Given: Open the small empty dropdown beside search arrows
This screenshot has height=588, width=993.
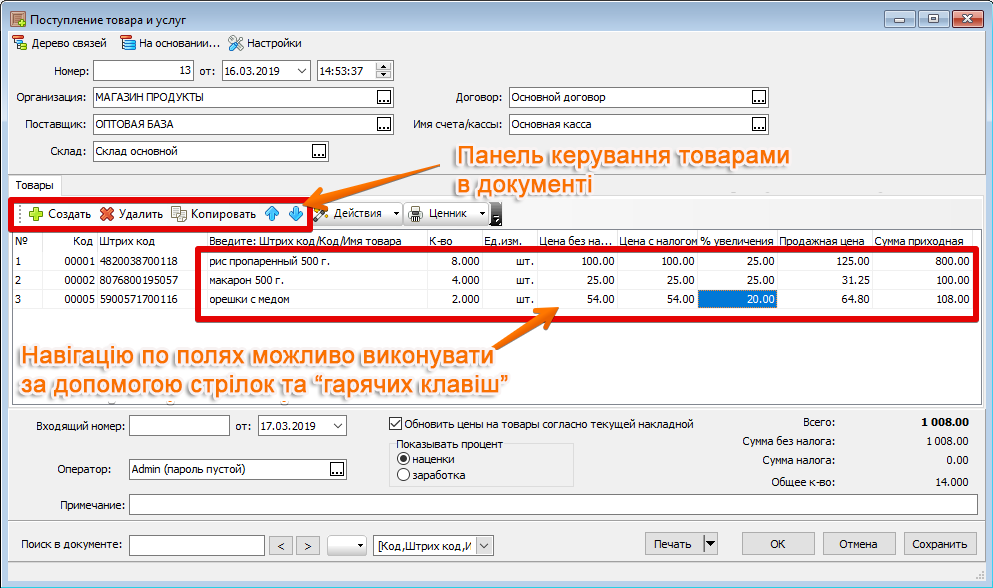Looking at the screenshot, I should coord(347,546).
